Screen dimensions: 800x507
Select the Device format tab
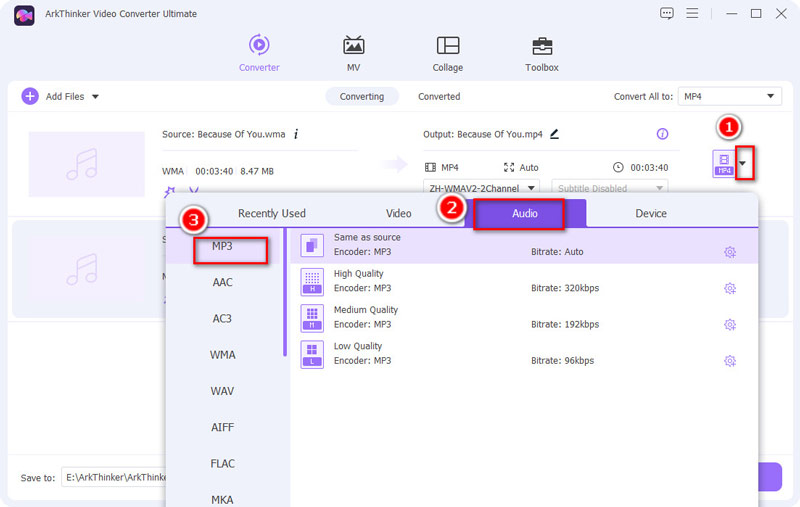pos(651,213)
